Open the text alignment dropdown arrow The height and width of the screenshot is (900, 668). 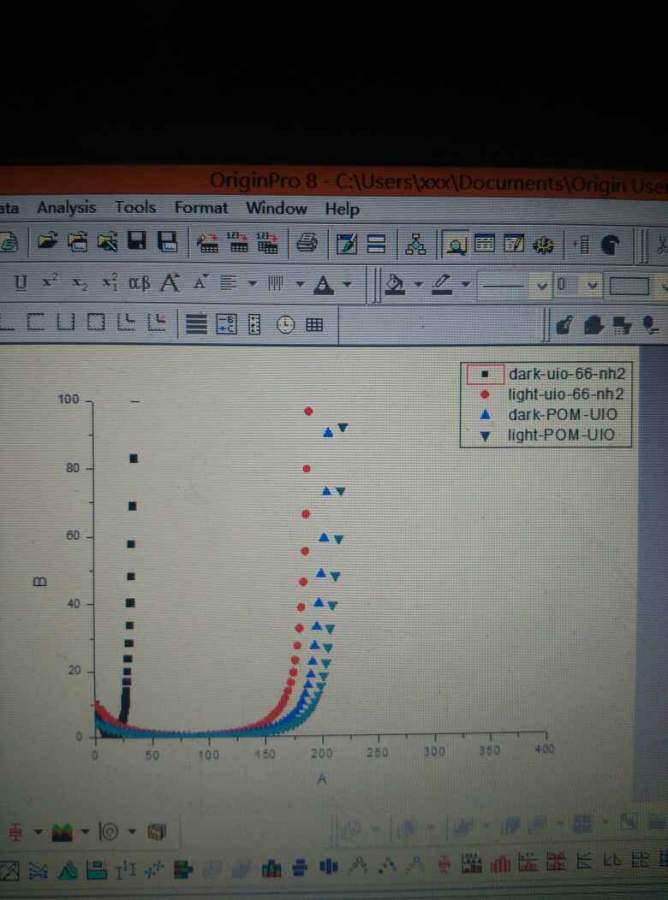coord(252,284)
